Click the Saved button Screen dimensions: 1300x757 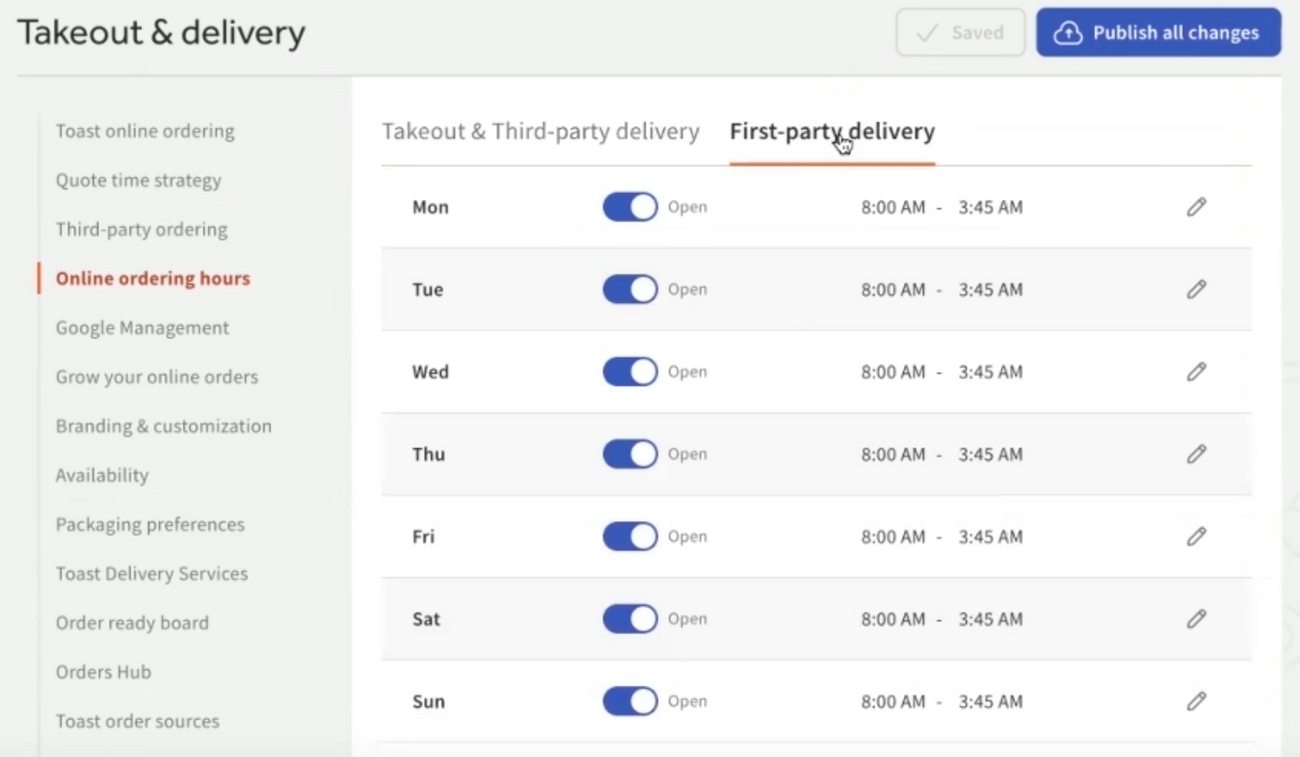pos(960,32)
